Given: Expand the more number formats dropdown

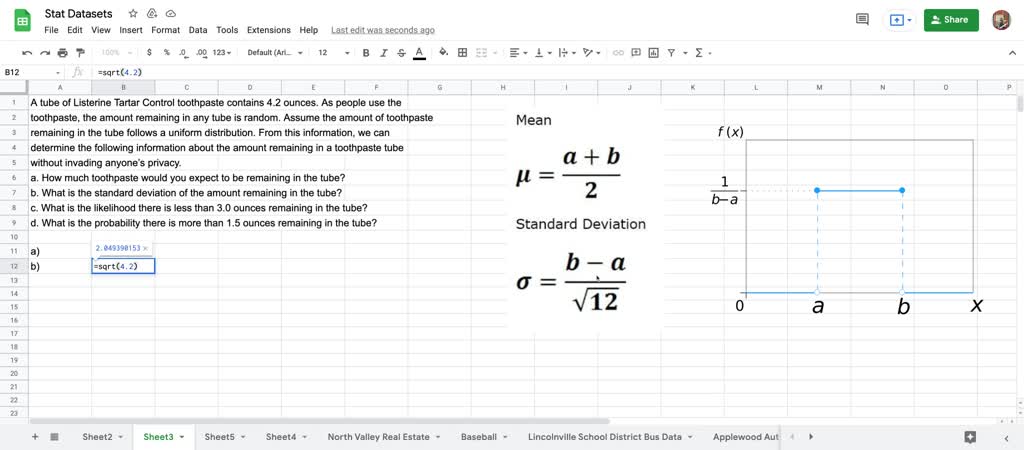Looking at the screenshot, I should click(223, 53).
